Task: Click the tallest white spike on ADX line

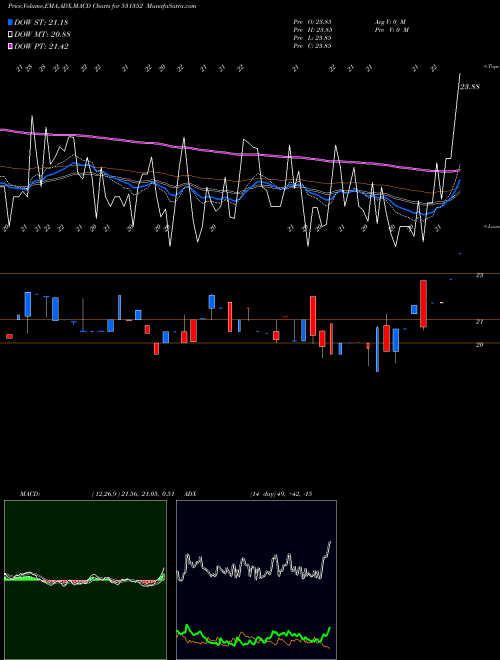Action: click(330, 543)
